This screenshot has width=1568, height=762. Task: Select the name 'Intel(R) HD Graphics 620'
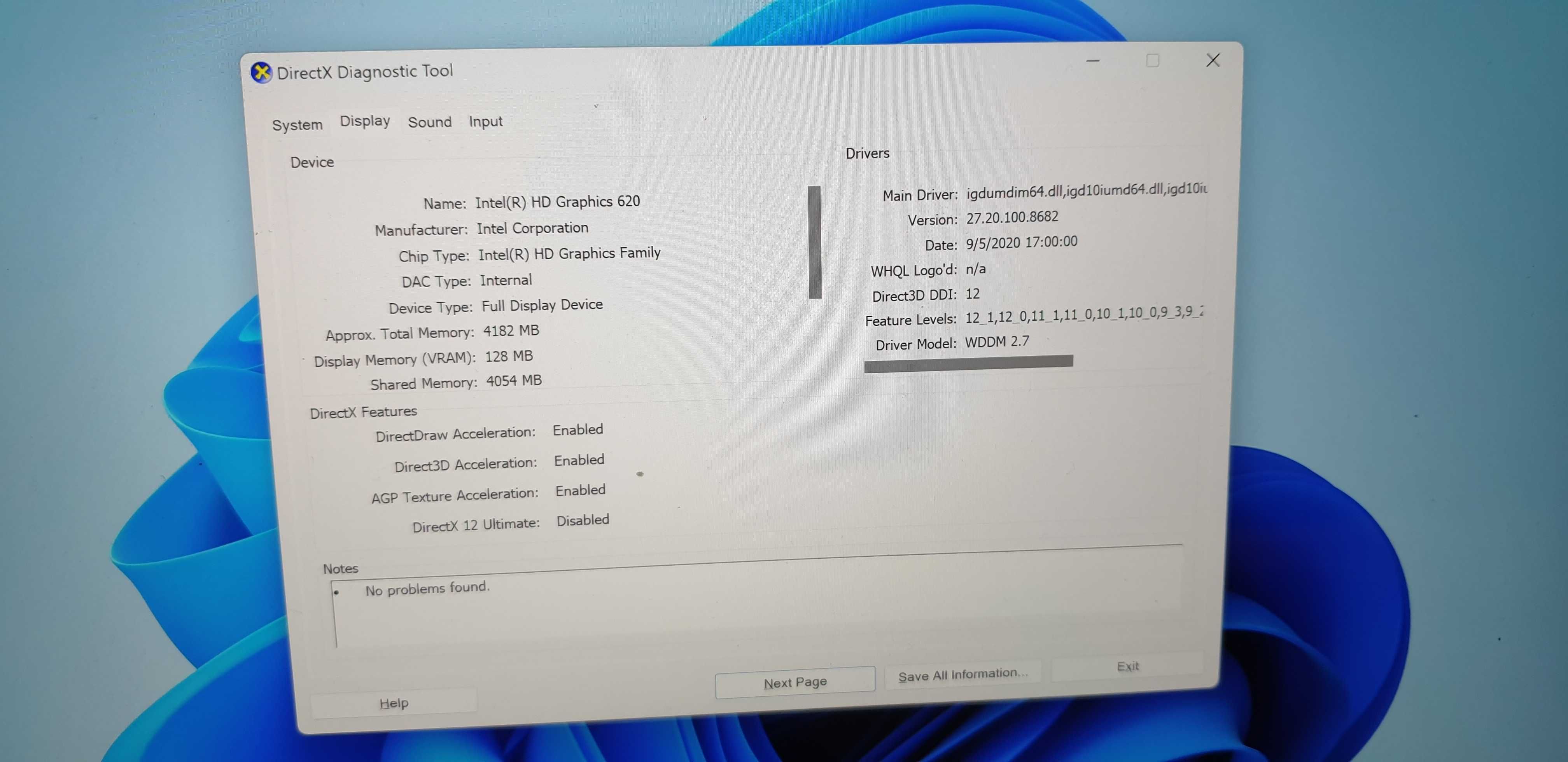(x=557, y=201)
